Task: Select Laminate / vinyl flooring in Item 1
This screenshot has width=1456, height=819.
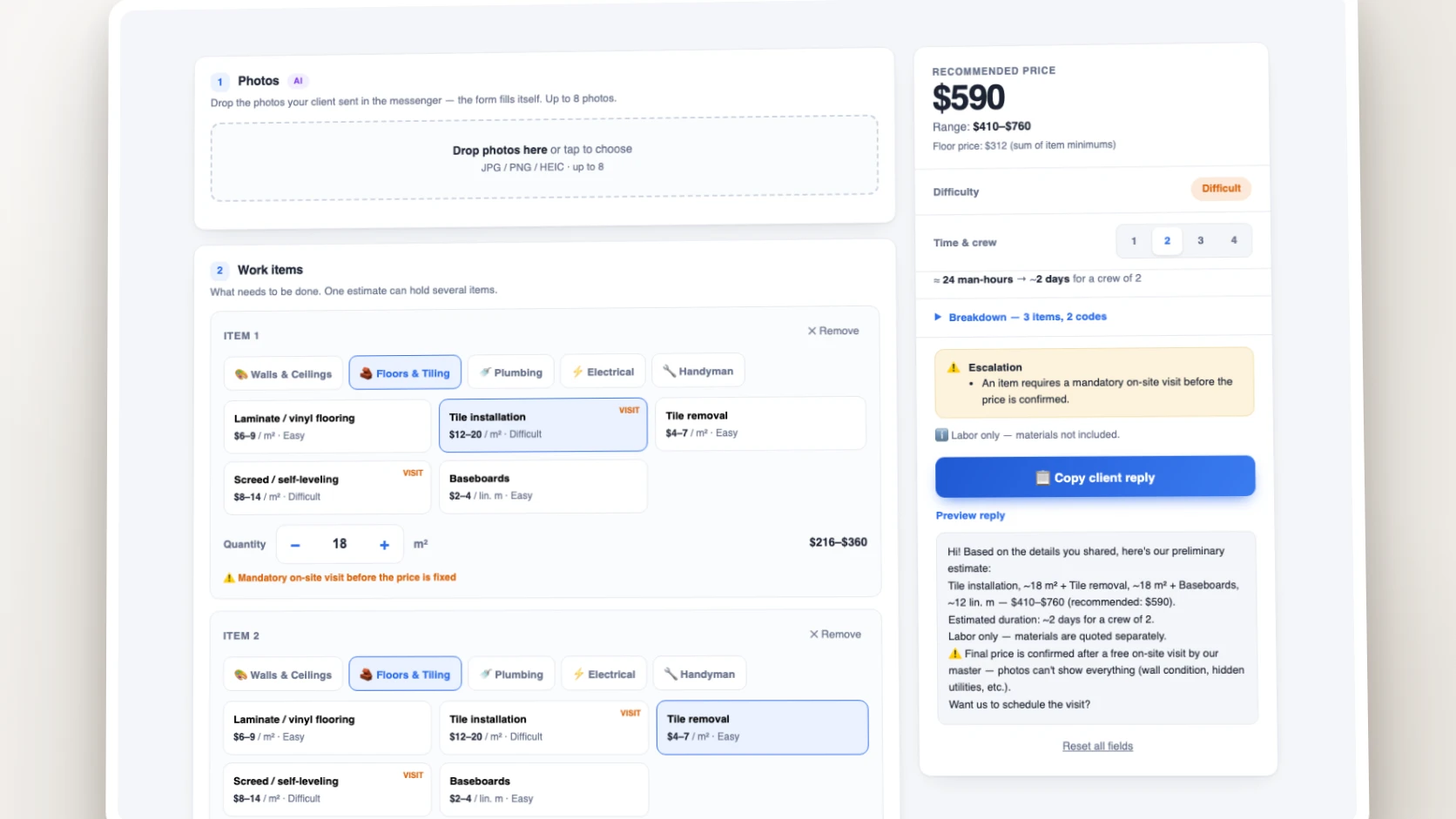Action: click(327, 426)
